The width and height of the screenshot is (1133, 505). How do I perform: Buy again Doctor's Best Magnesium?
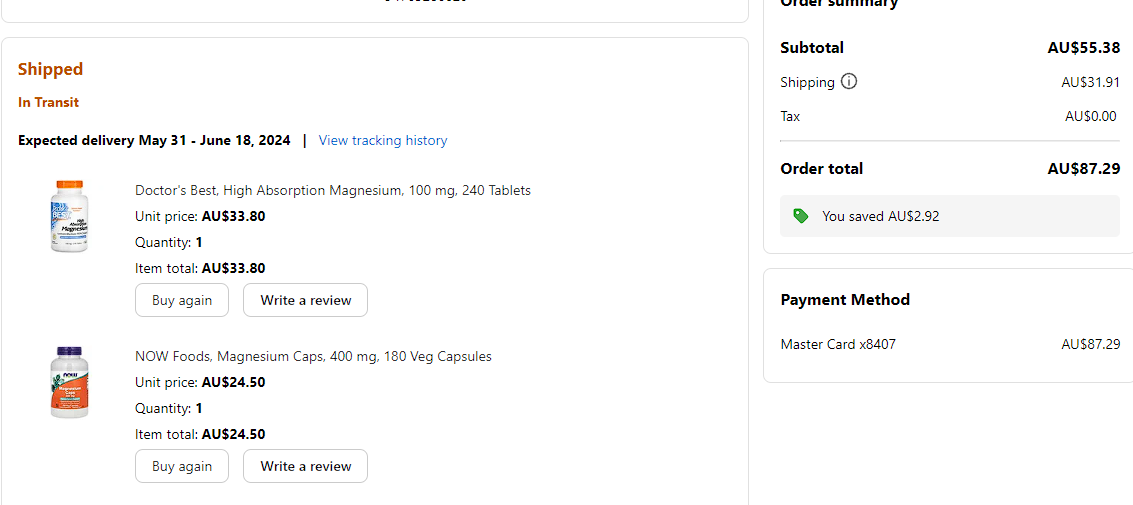pos(182,300)
